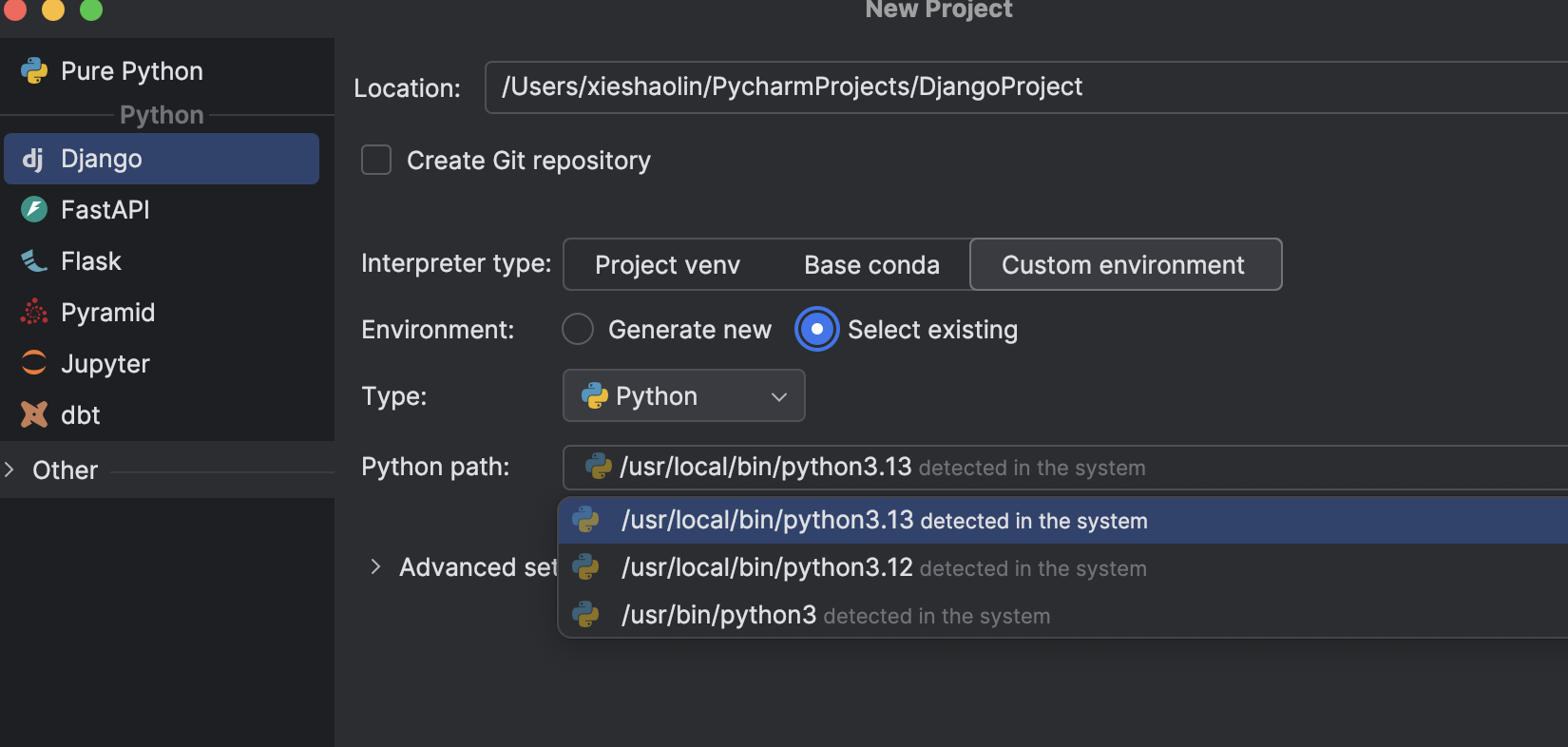Click /usr/bin/python3 item's Python icon
This screenshot has height=747, width=1568.
pos(585,615)
